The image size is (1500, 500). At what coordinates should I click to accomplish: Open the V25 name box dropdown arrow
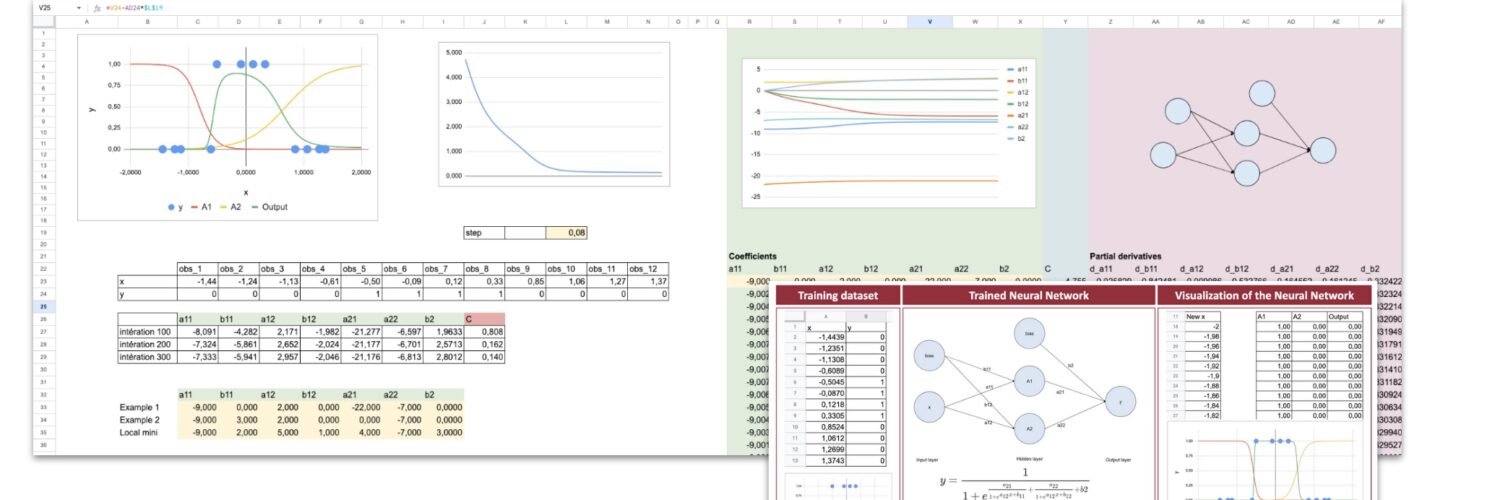pos(79,8)
